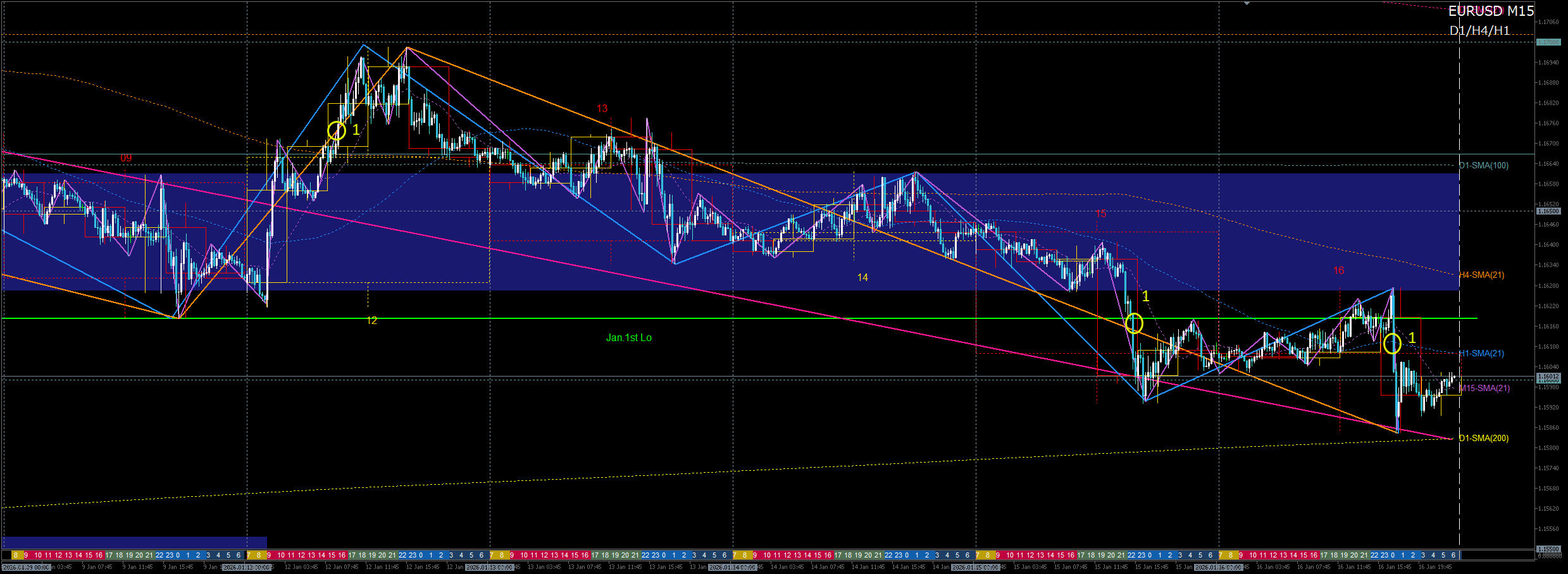Click the chart shift triangle marker at top
Screen dimensions: 1568x574
[1247, 4]
